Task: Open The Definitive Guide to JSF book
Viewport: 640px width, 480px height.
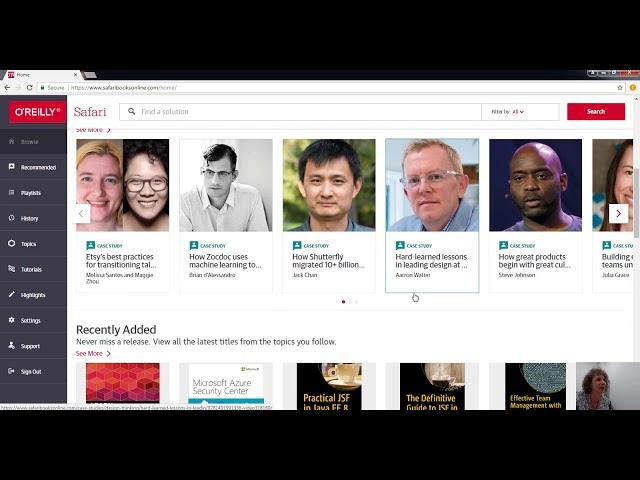Action: (x=432, y=386)
